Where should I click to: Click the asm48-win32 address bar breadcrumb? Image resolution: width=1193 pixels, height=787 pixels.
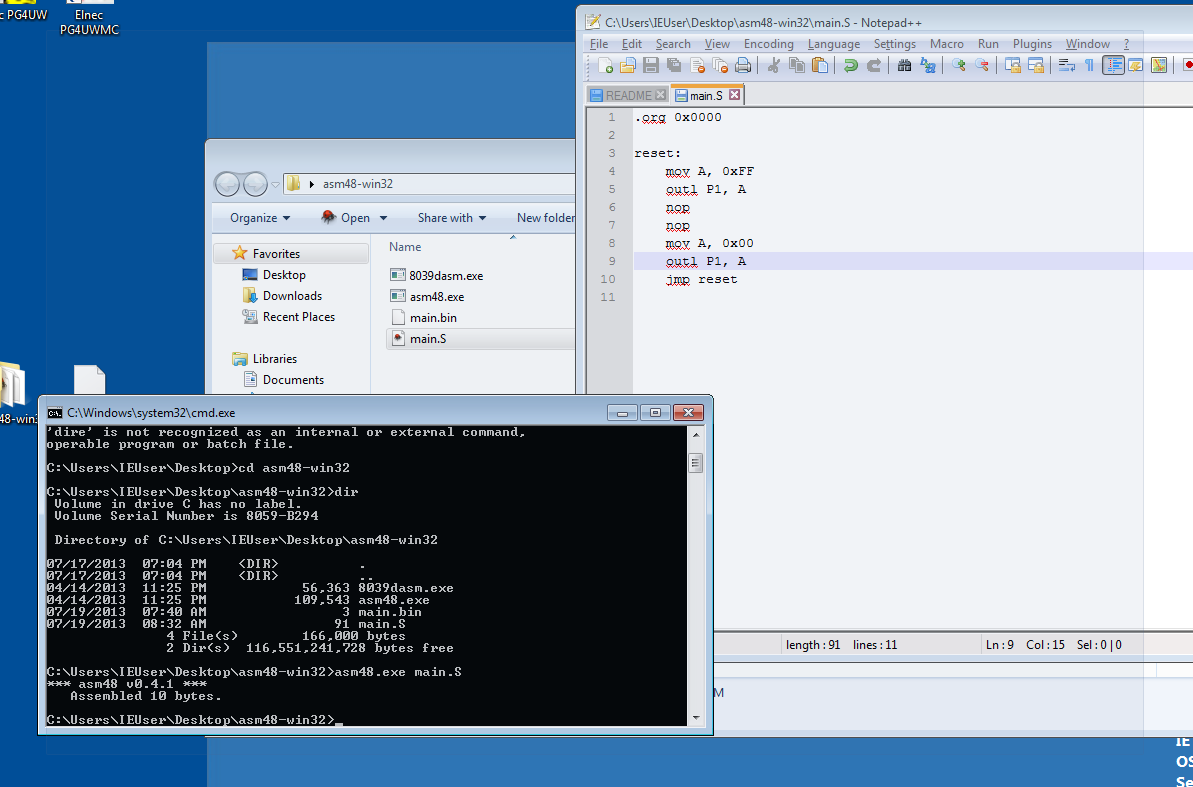click(358, 184)
